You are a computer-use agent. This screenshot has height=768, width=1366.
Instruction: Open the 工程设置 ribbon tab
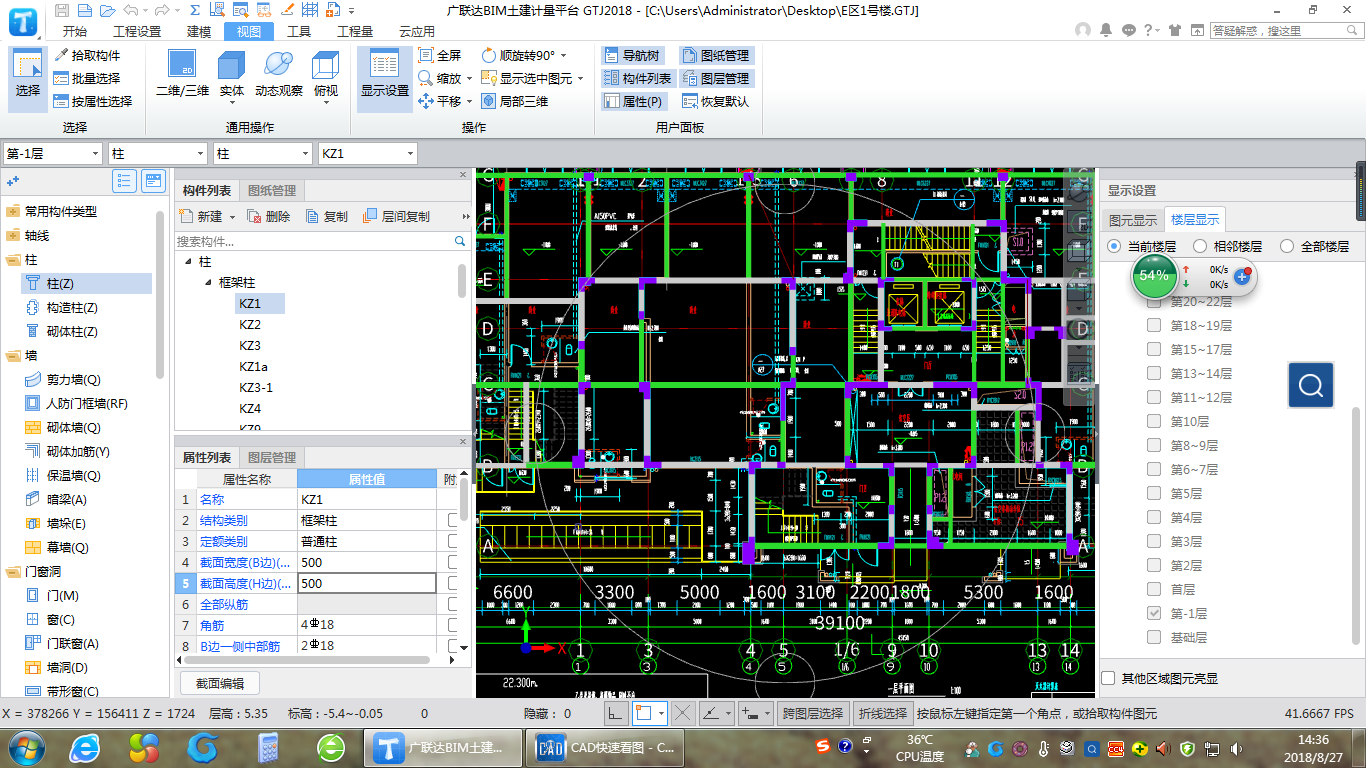click(x=137, y=31)
